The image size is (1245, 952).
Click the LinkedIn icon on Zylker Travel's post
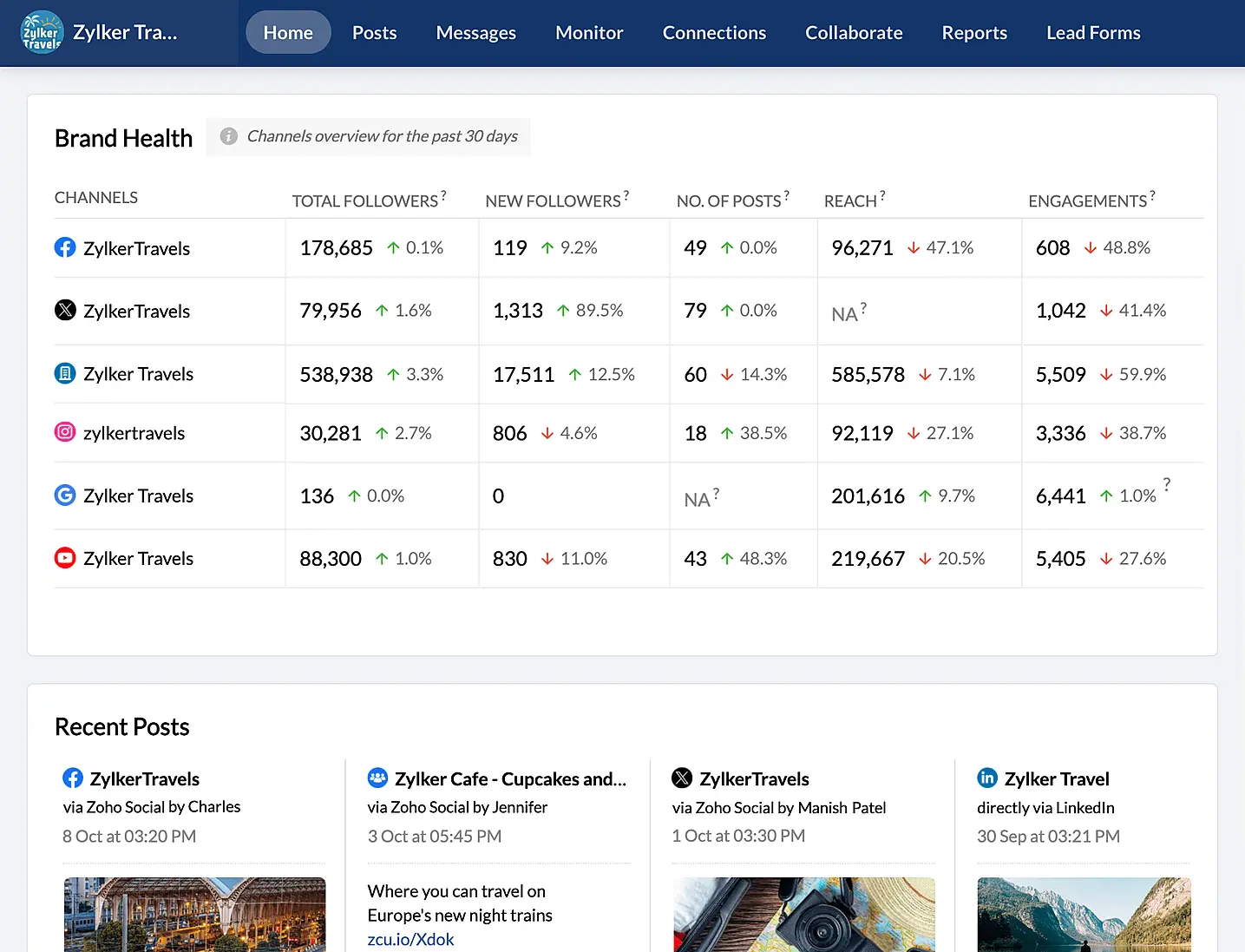tap(987, 778)
